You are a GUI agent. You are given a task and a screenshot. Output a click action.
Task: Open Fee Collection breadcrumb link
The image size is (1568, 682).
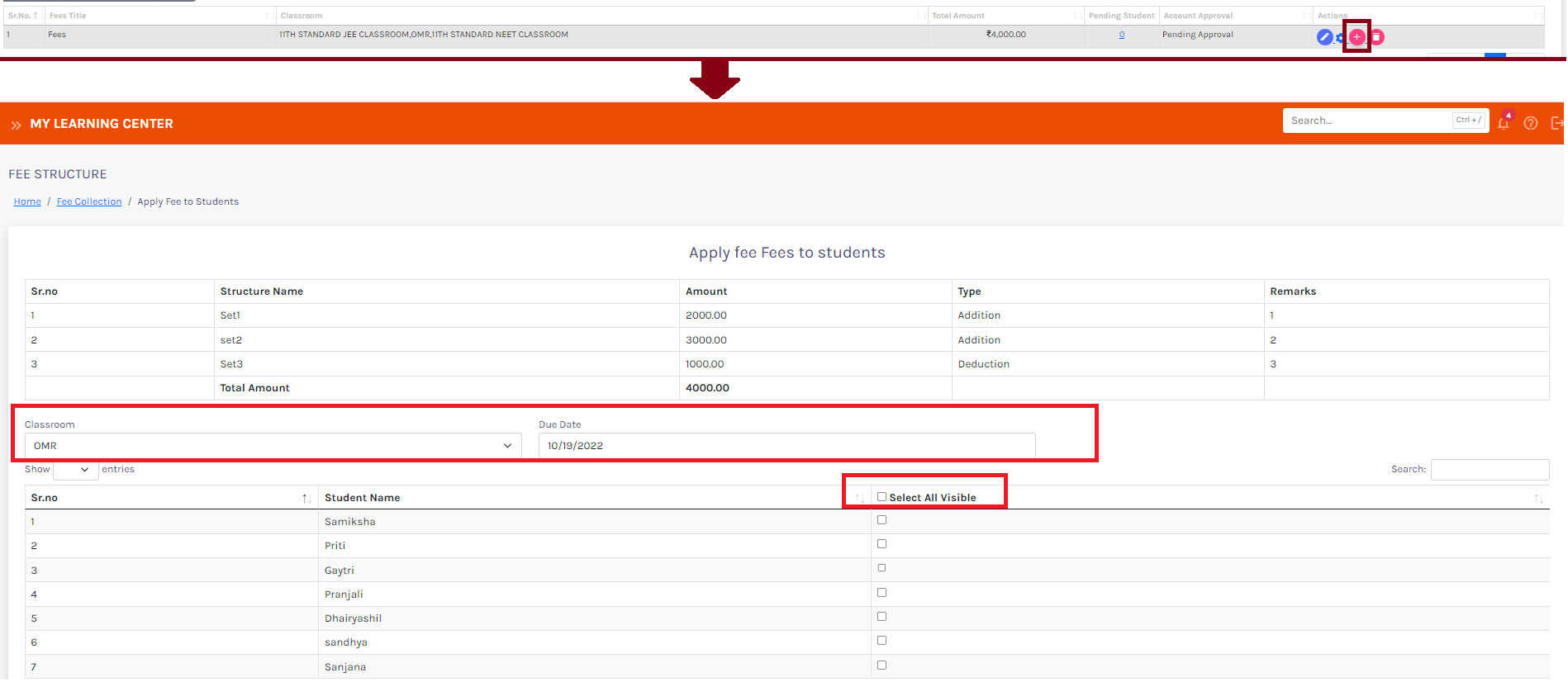[x=89, y=202]
